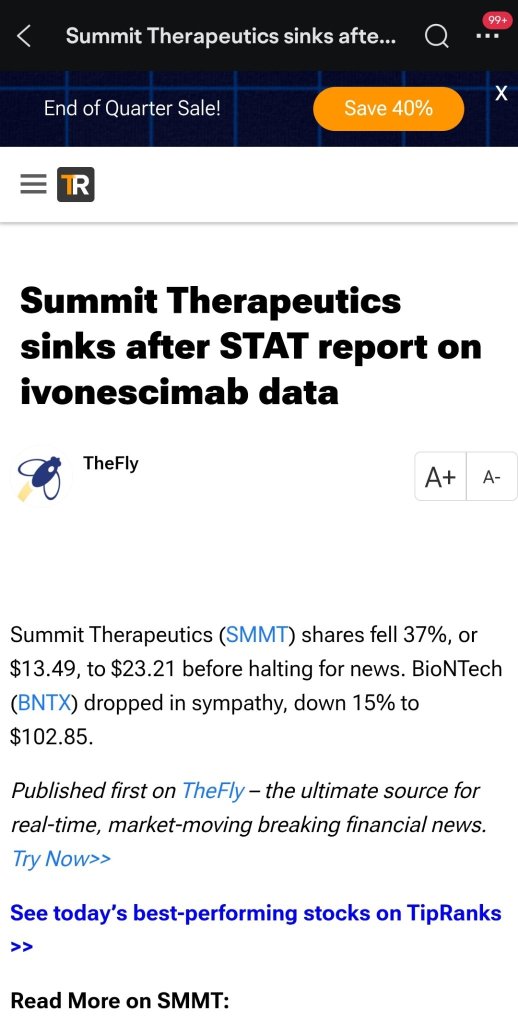Click the Read More on SMMT heading
The image size is (518, 1024).
coord(120,1000)
